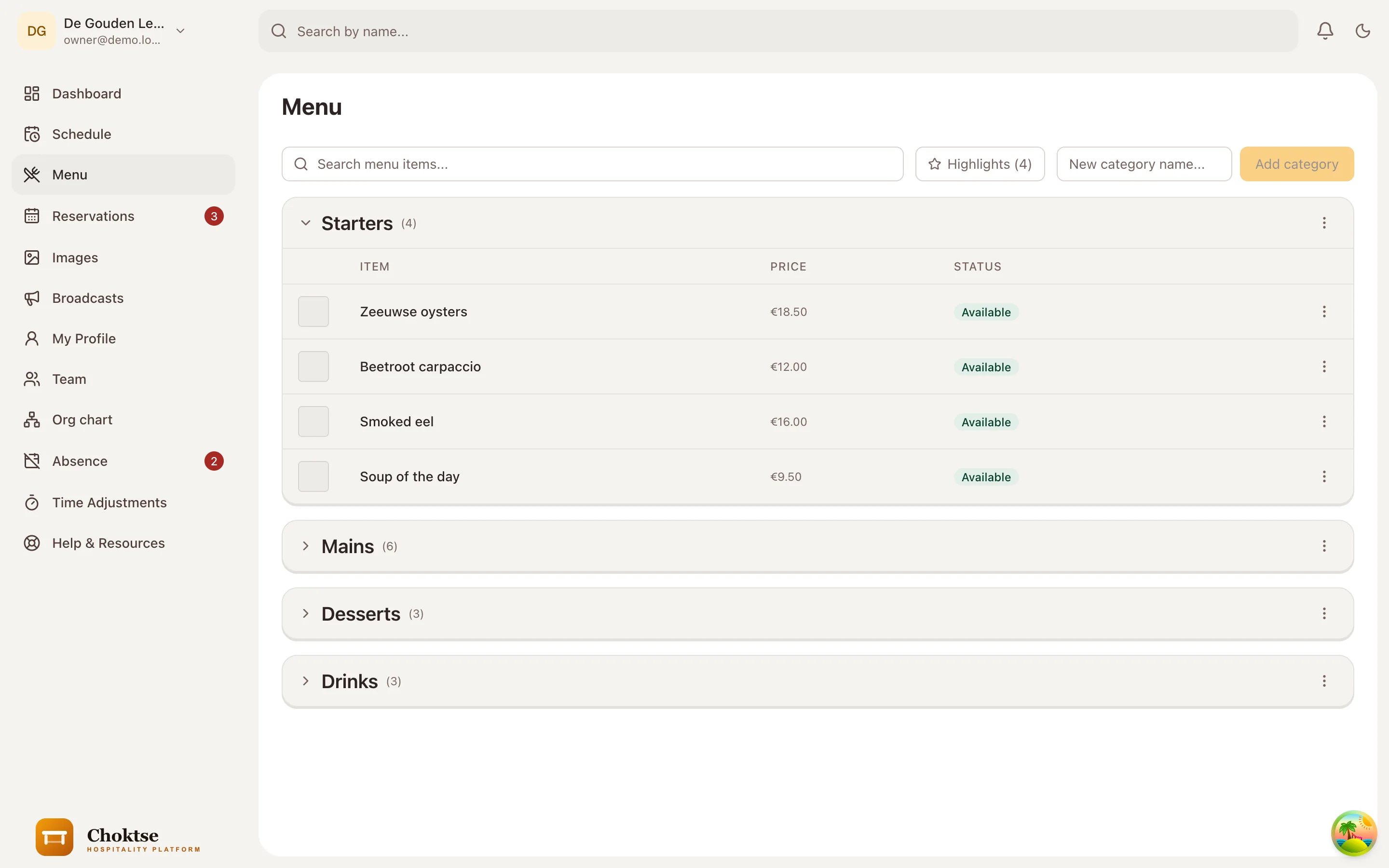Open Starters category options menu

(x=1324, y=223)
